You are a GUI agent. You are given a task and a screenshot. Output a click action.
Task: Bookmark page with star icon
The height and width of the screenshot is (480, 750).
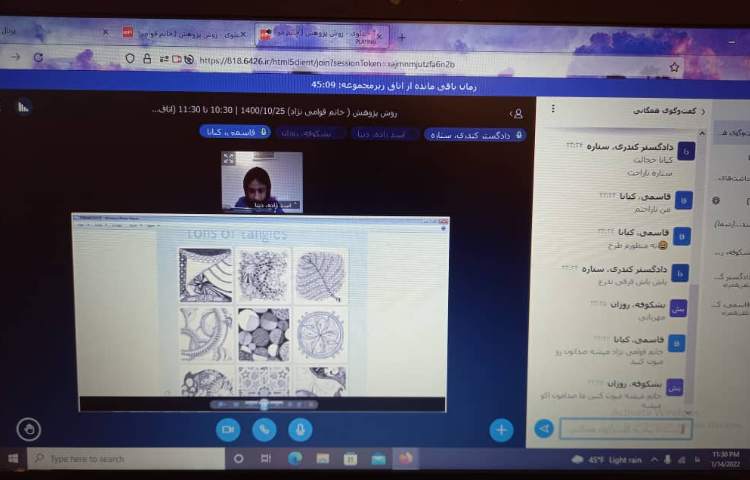click(x=674, y=67)
